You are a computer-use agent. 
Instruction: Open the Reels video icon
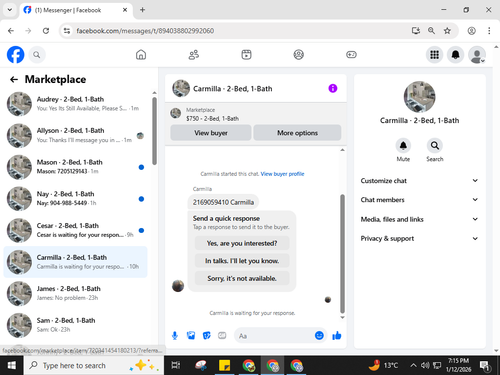246,55
